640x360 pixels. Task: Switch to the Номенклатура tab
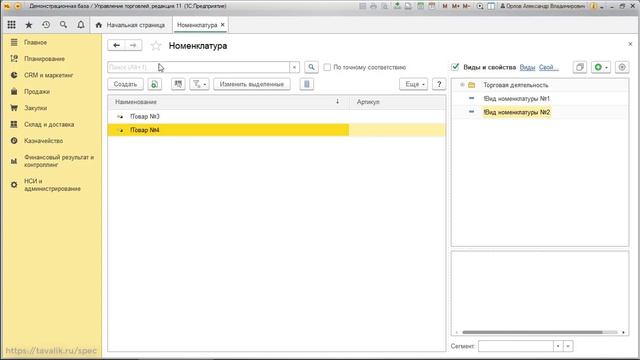[x=197, y=25]
